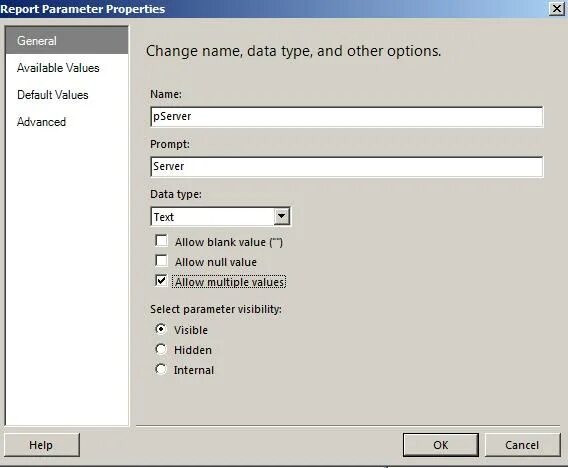
Task: Select the Visible radio button
Action: pyautogui.click(x=161, y=329)
